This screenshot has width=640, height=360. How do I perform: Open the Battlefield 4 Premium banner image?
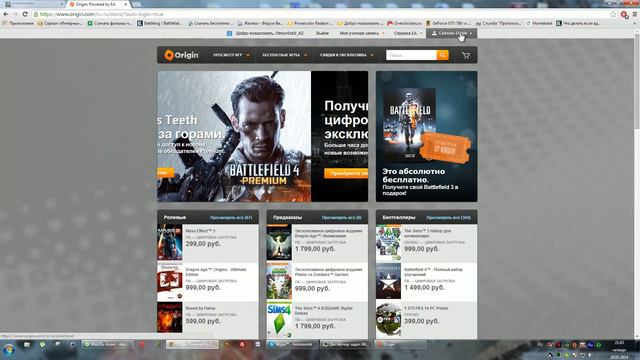point(234,136)
